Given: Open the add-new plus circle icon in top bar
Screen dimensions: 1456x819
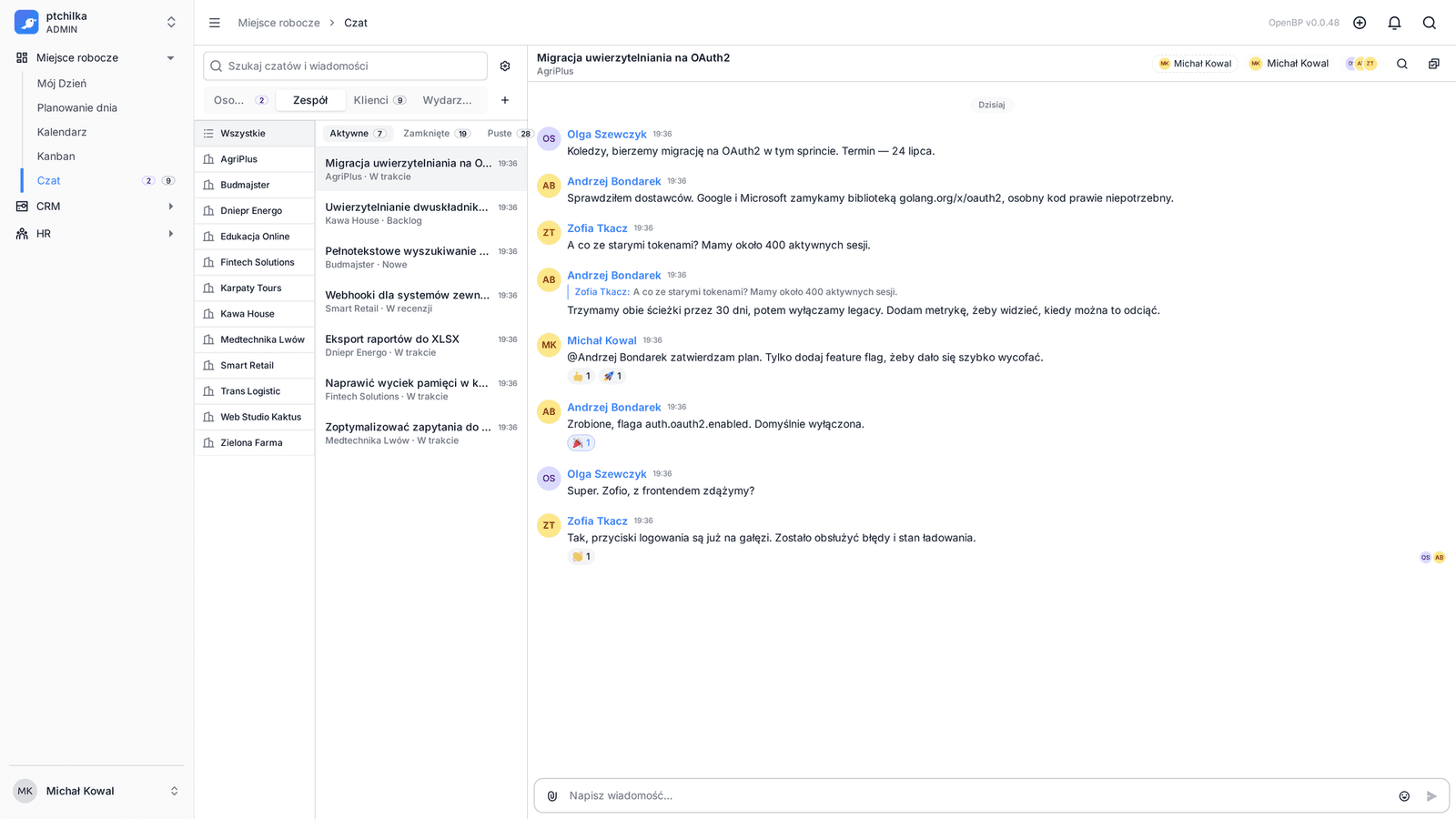Looking at the screenshot, I should click(1360, 23).
